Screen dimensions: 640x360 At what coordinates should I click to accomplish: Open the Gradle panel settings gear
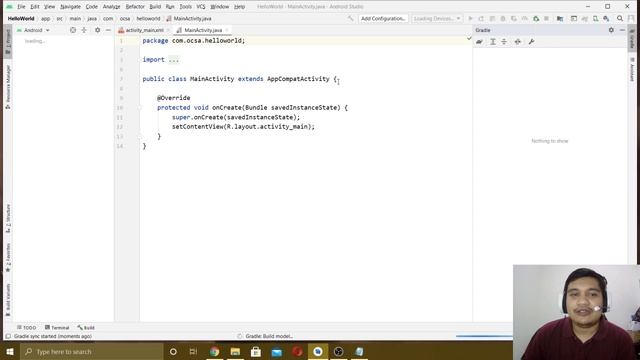(611, 30)
